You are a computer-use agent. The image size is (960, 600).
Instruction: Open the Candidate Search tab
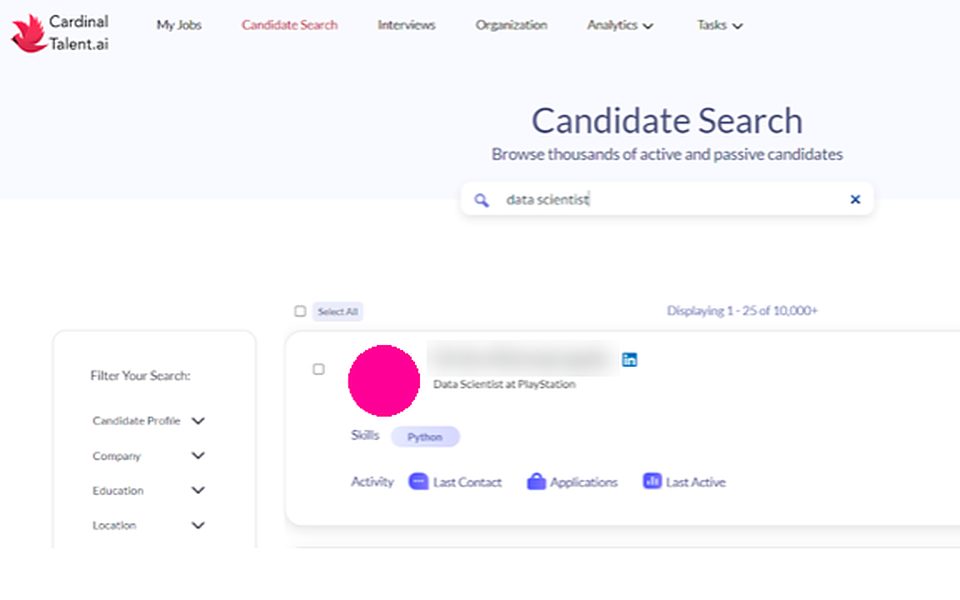[x=290, y=25]
